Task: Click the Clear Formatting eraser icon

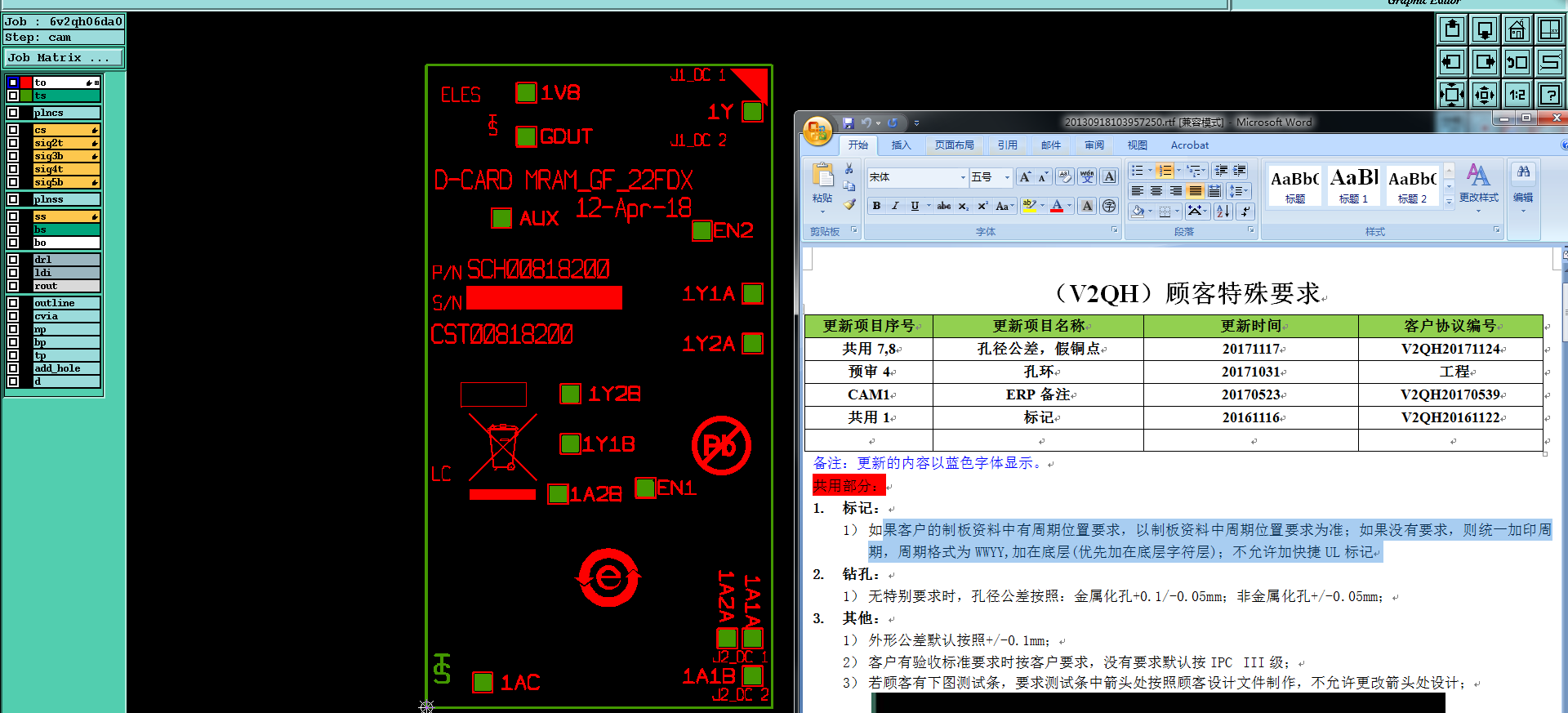Action: pyautogui.click(x=1065, y=176)
